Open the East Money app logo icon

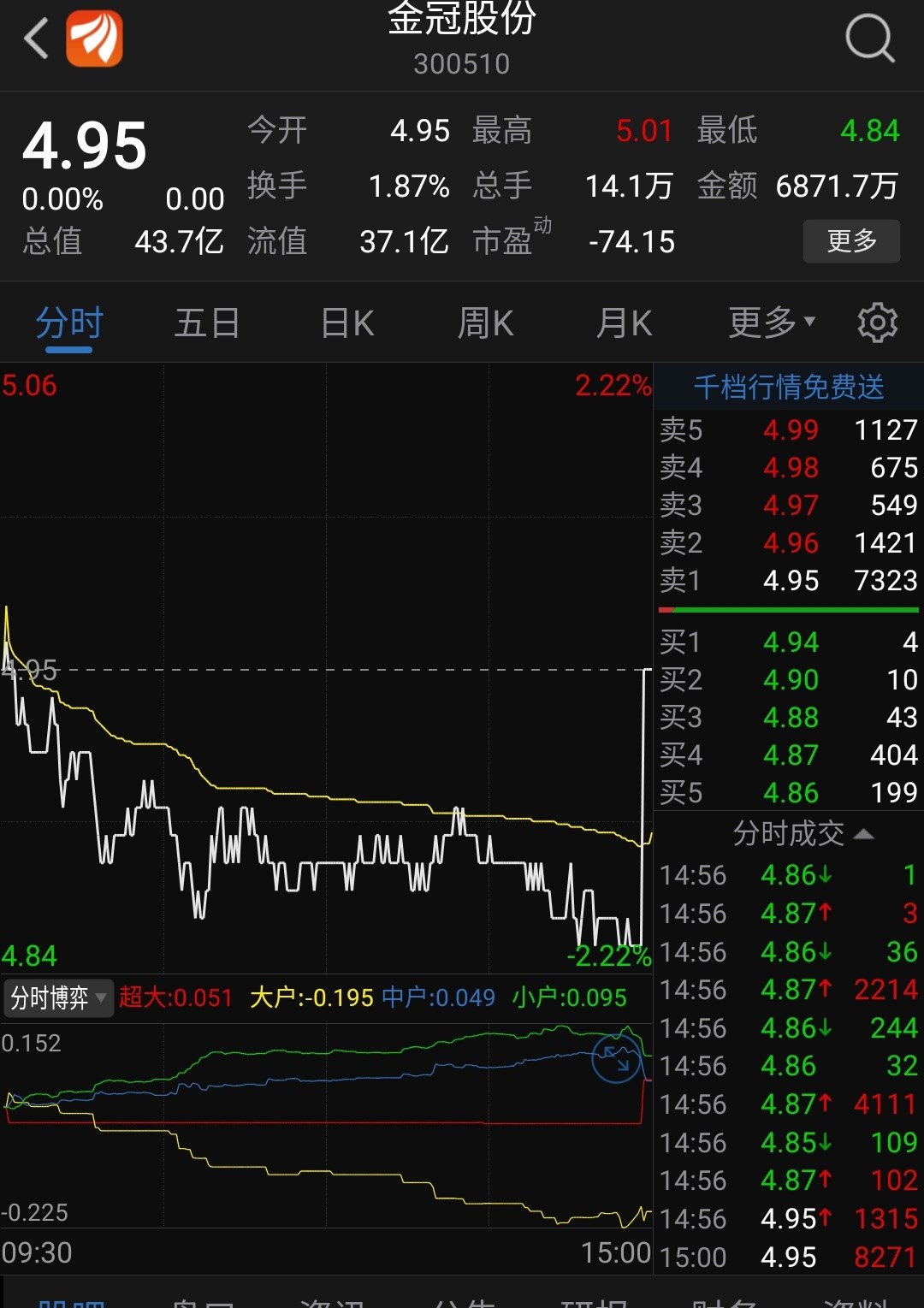(x=96, y=38)
